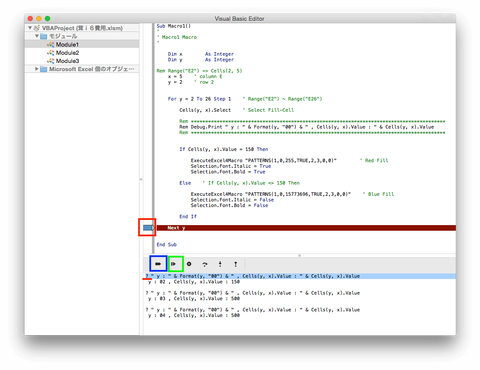Collapse the モジュール folder
The width and height of the screenshot is (480, 370).
click(37, 36)
